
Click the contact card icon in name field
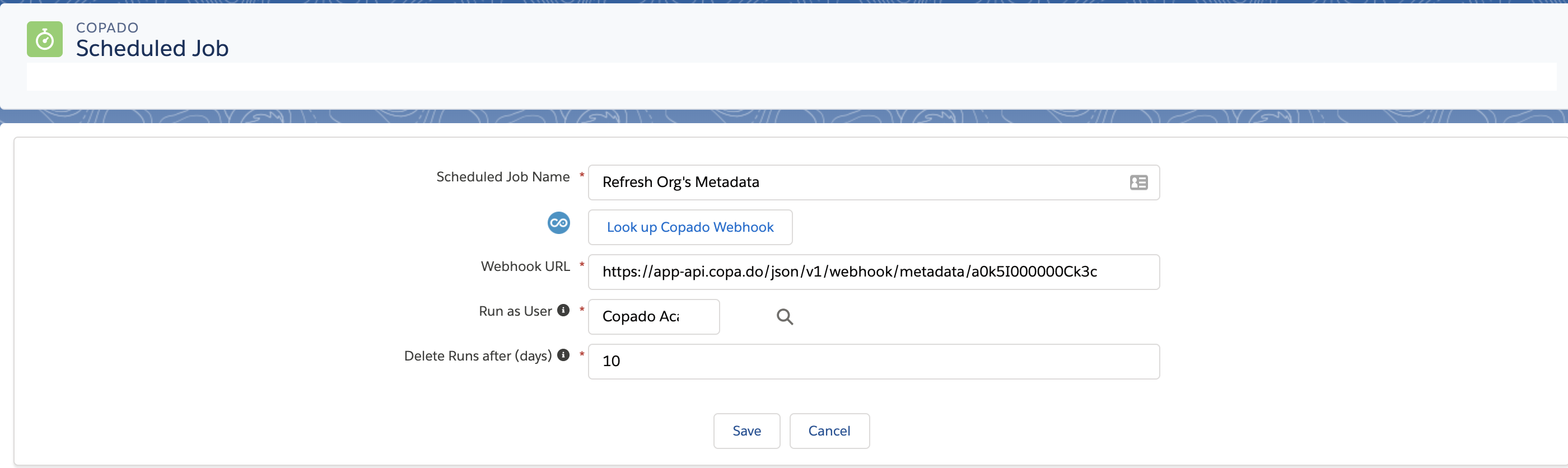1138,182
